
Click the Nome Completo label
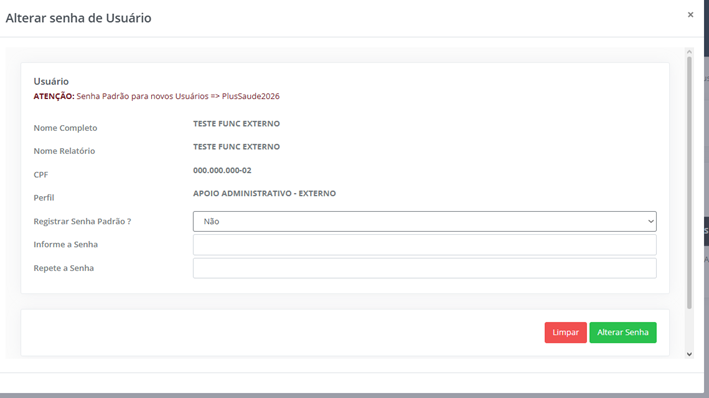65,128
